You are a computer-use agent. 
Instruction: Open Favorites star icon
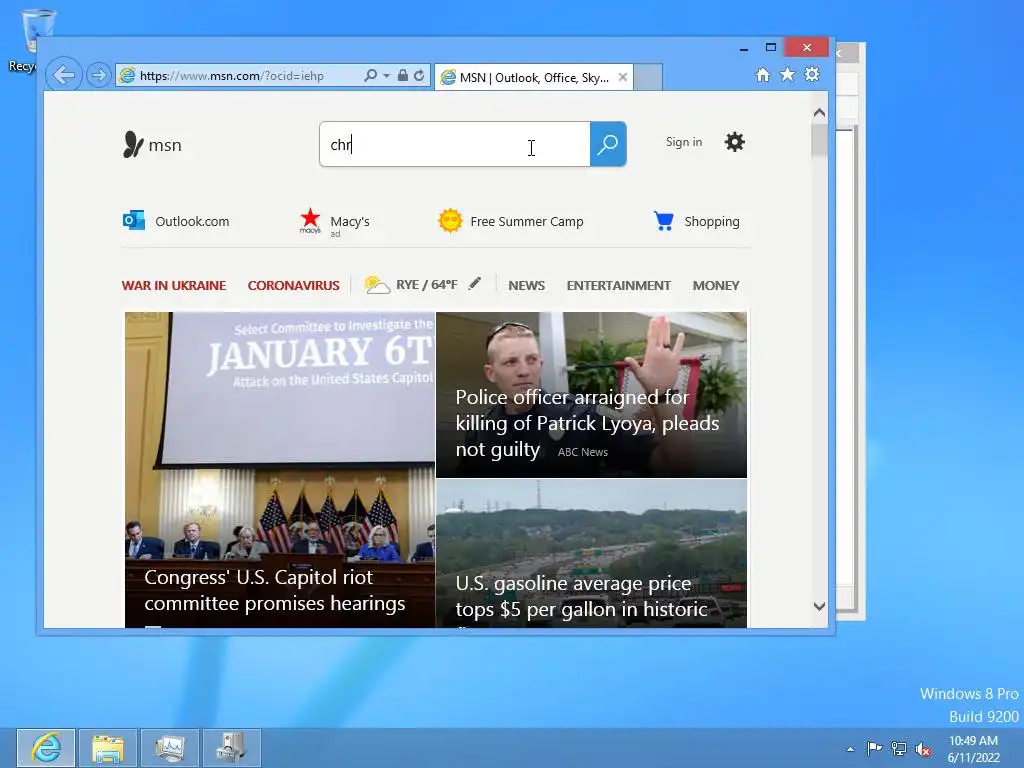788,74
